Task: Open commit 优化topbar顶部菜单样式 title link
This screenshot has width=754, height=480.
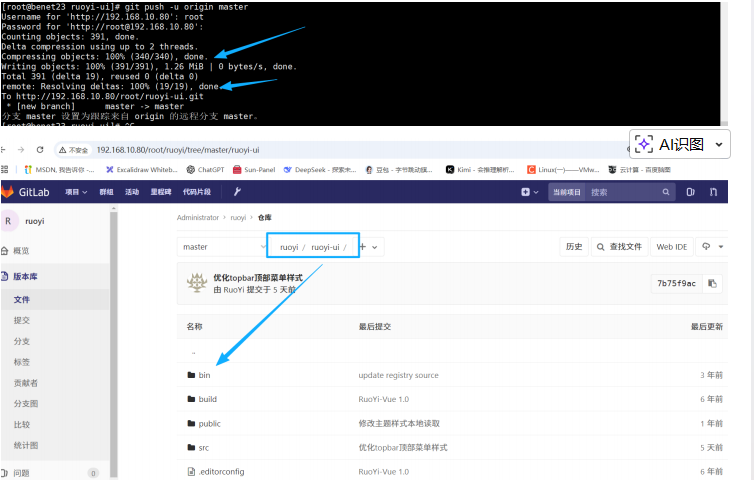Action: coord(258,278)
